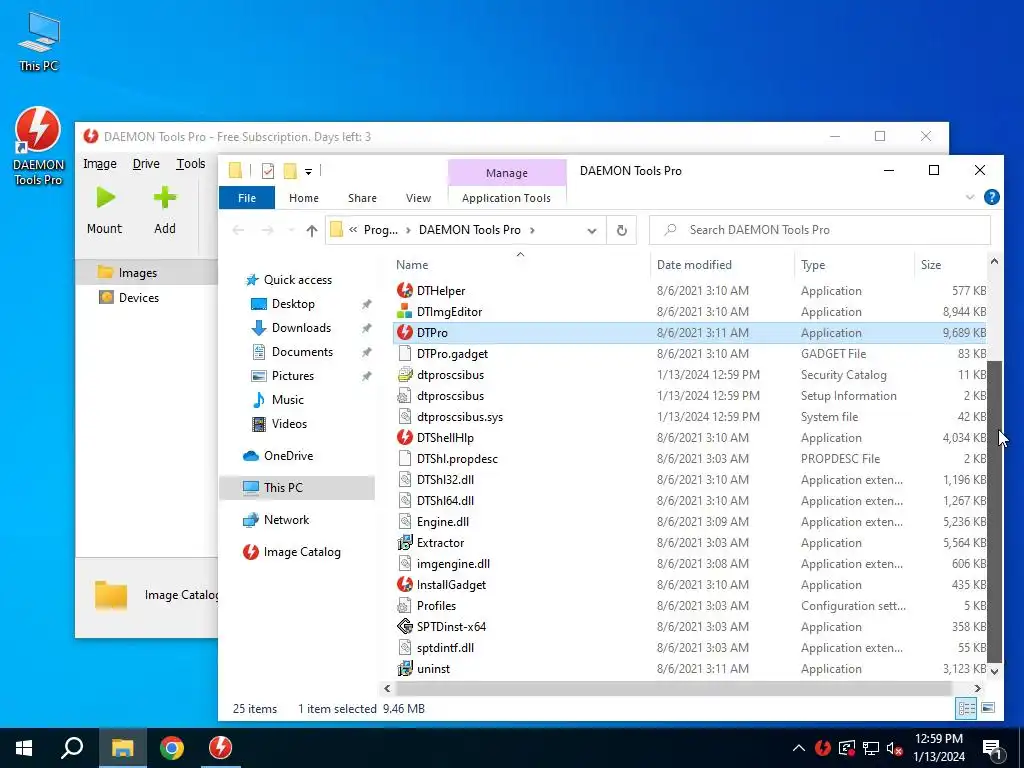This screenshot has width=1024, height=768.
Task: Open recent locations dropdown arrow
Action: [x=291, y=231]
